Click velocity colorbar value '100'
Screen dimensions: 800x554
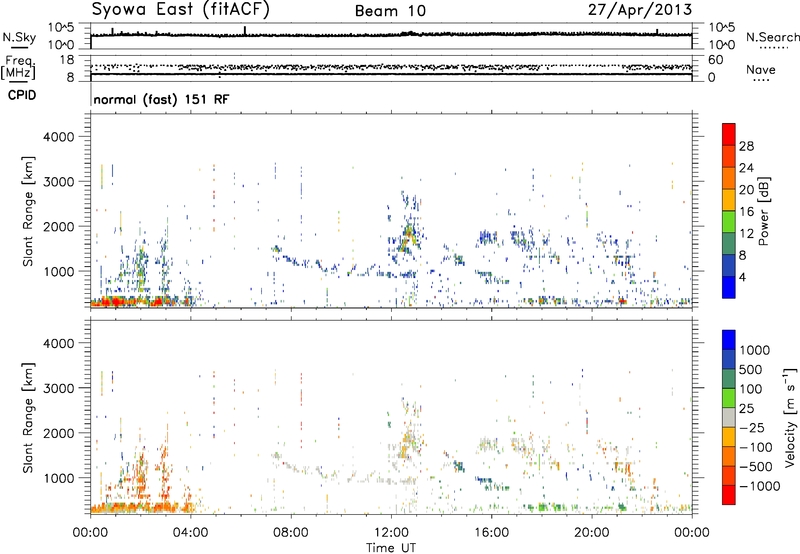point(751,389)
